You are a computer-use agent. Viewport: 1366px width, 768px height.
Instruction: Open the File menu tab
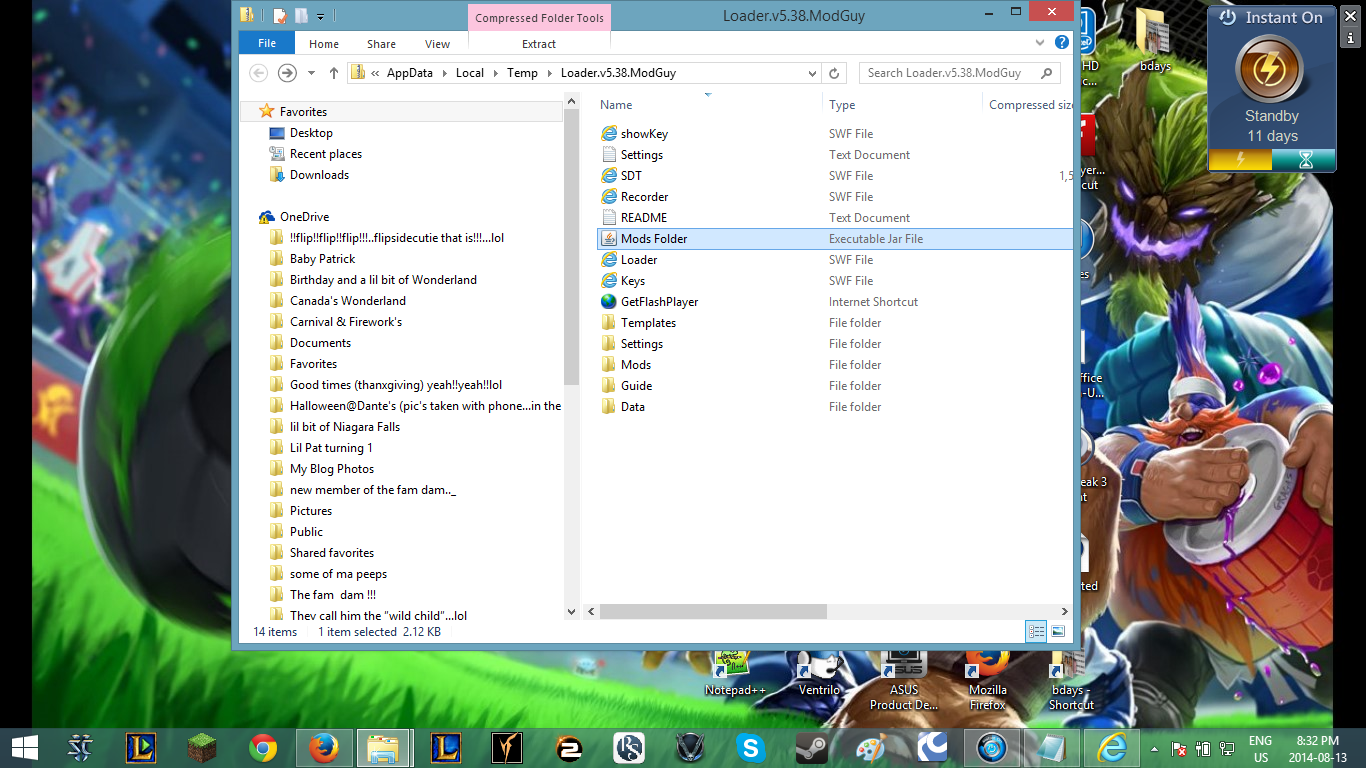click(267, 44)
